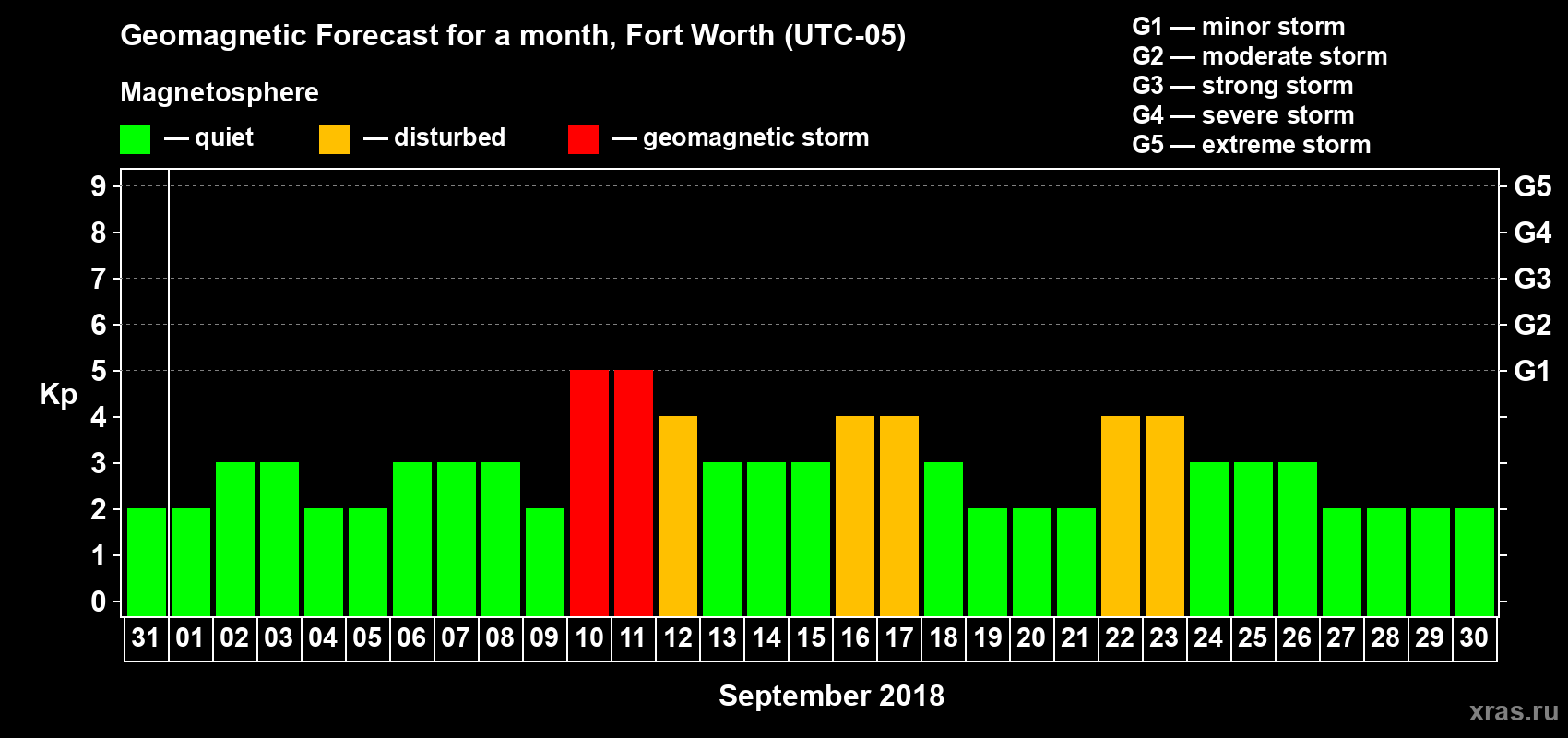Select the green bar for day 09
This screenshot has height=738, width=1568.
[x=545, y=562]
